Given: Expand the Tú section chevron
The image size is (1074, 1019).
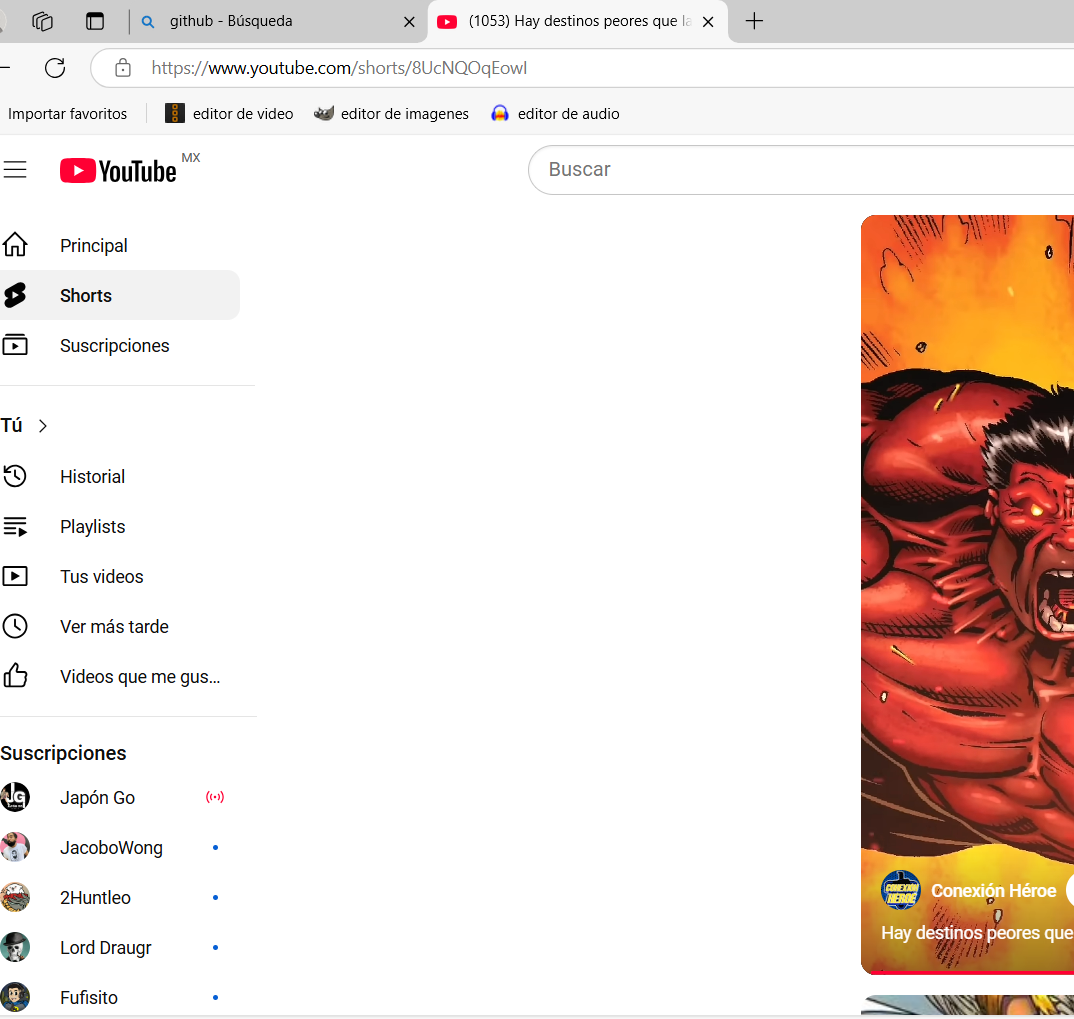Looking at the screenshot, I should (x=43, y=426).
